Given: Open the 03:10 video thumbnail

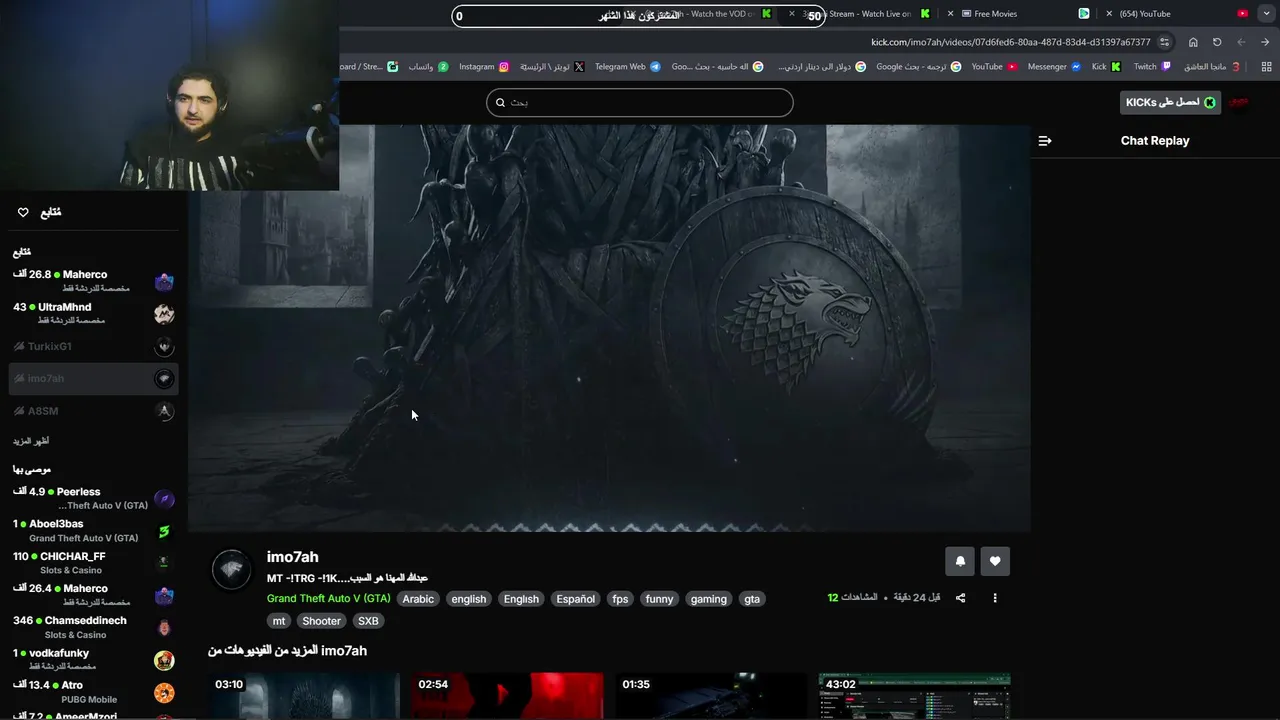Looking at the screenshot, I should (x=305, y=696).
